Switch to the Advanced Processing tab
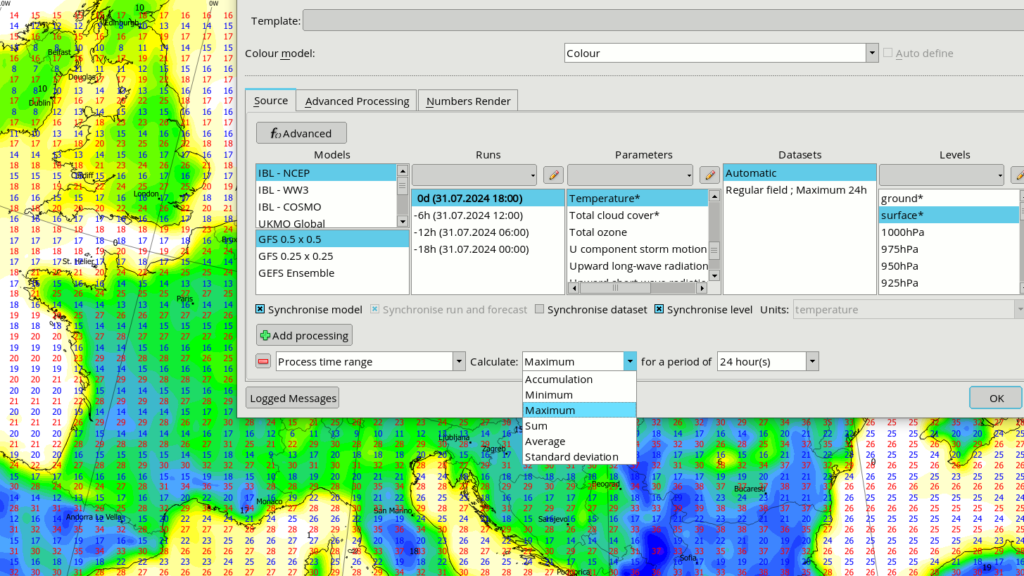The width and height of the screenshot is (1024, 576). [x=356, y=100]
